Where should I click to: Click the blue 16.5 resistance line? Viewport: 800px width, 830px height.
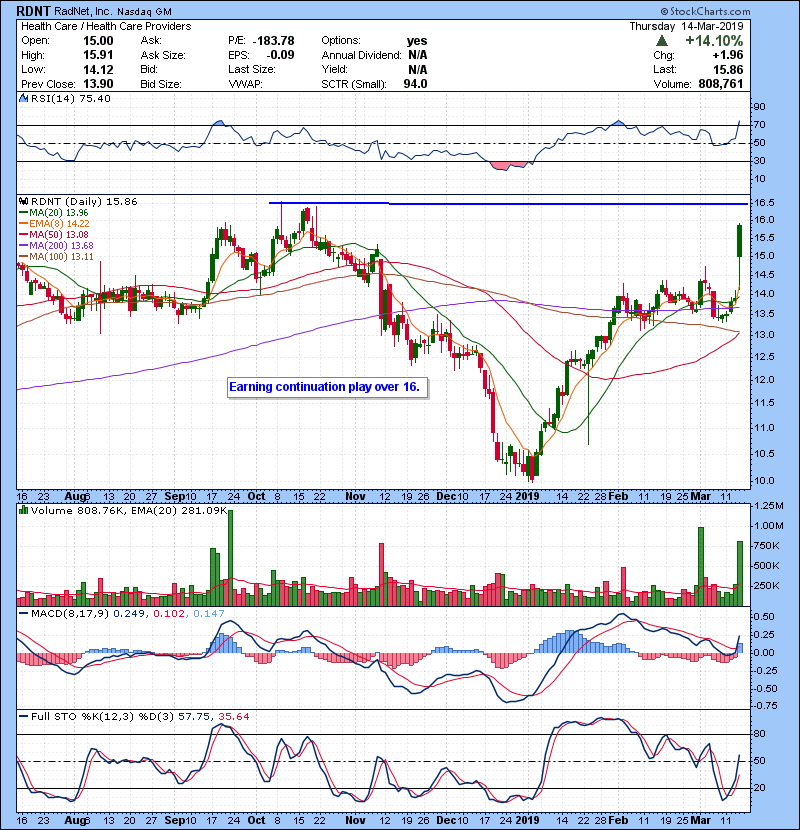[508, 203]
